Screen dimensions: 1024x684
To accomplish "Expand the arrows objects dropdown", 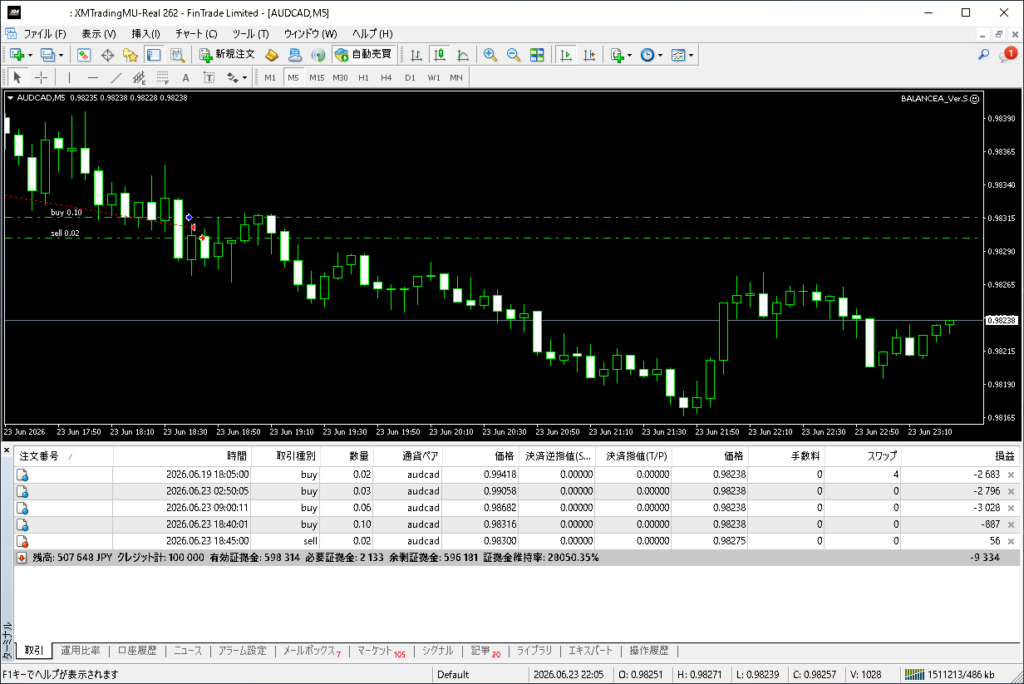I will [244, 78].
